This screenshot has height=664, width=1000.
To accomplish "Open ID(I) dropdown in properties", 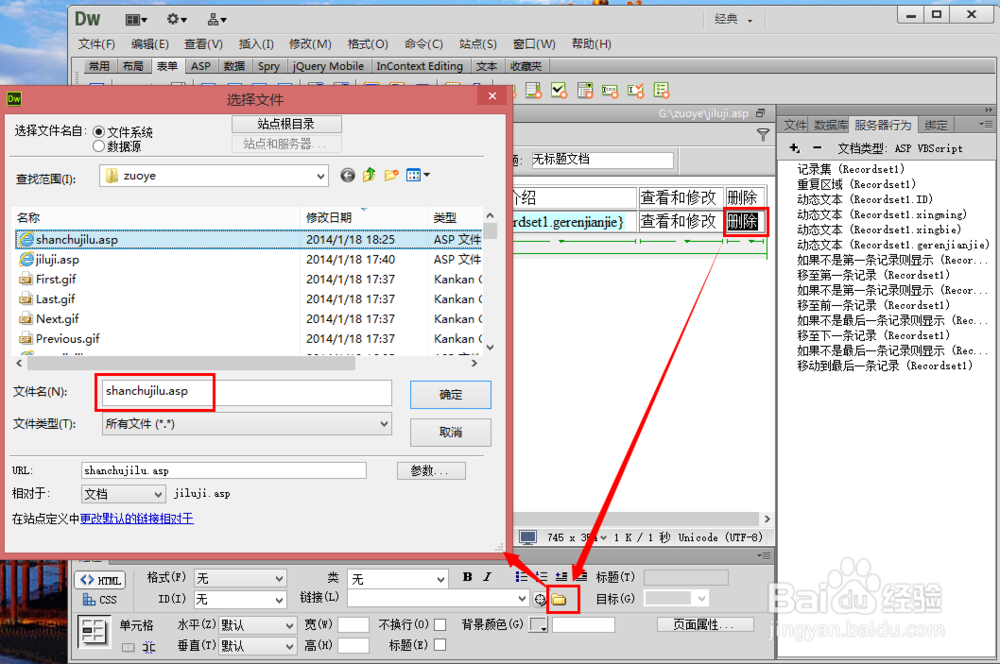I will click(240, 600).
